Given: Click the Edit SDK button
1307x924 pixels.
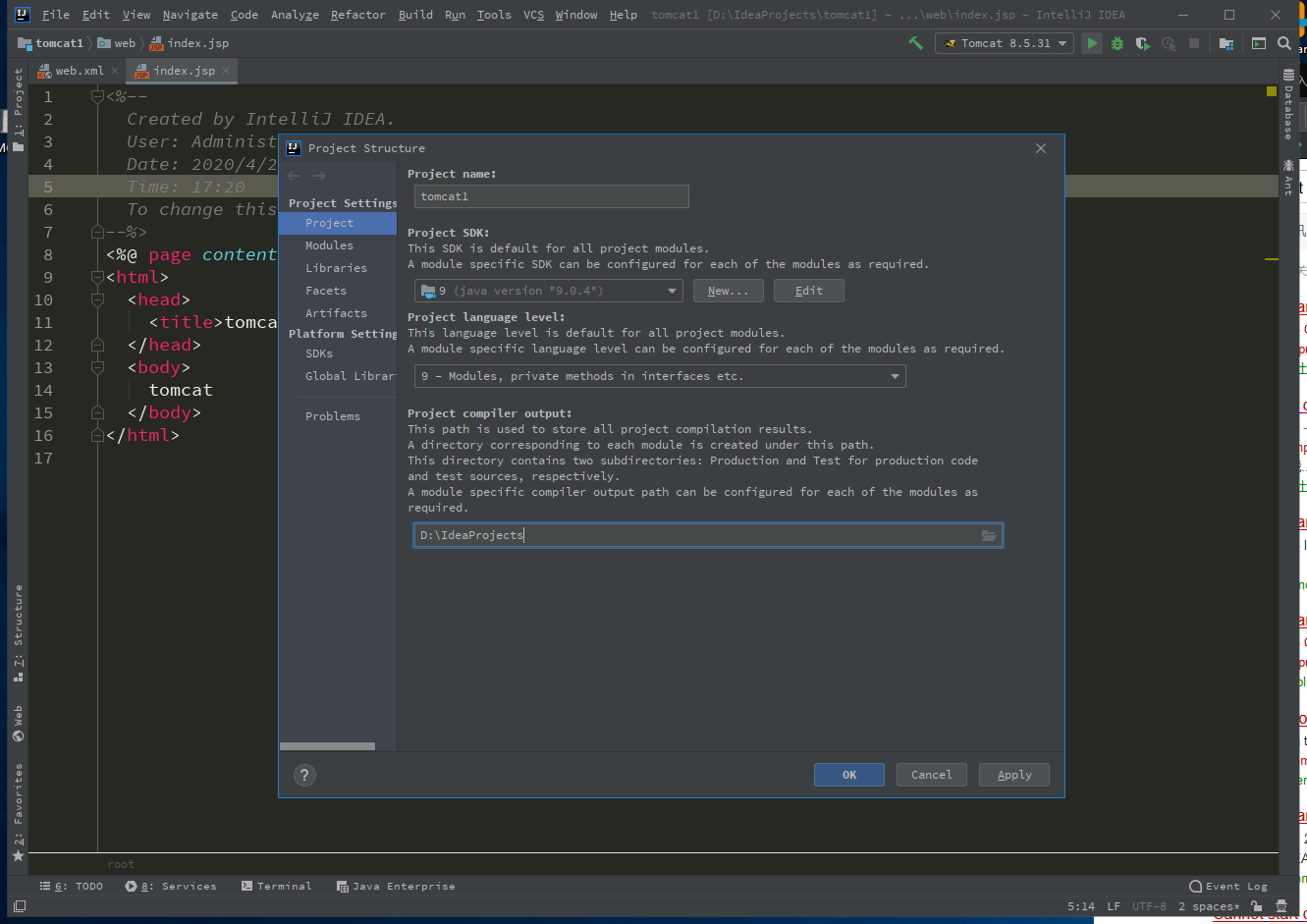Looking at the screenshot, I should (x=809, y=291).
